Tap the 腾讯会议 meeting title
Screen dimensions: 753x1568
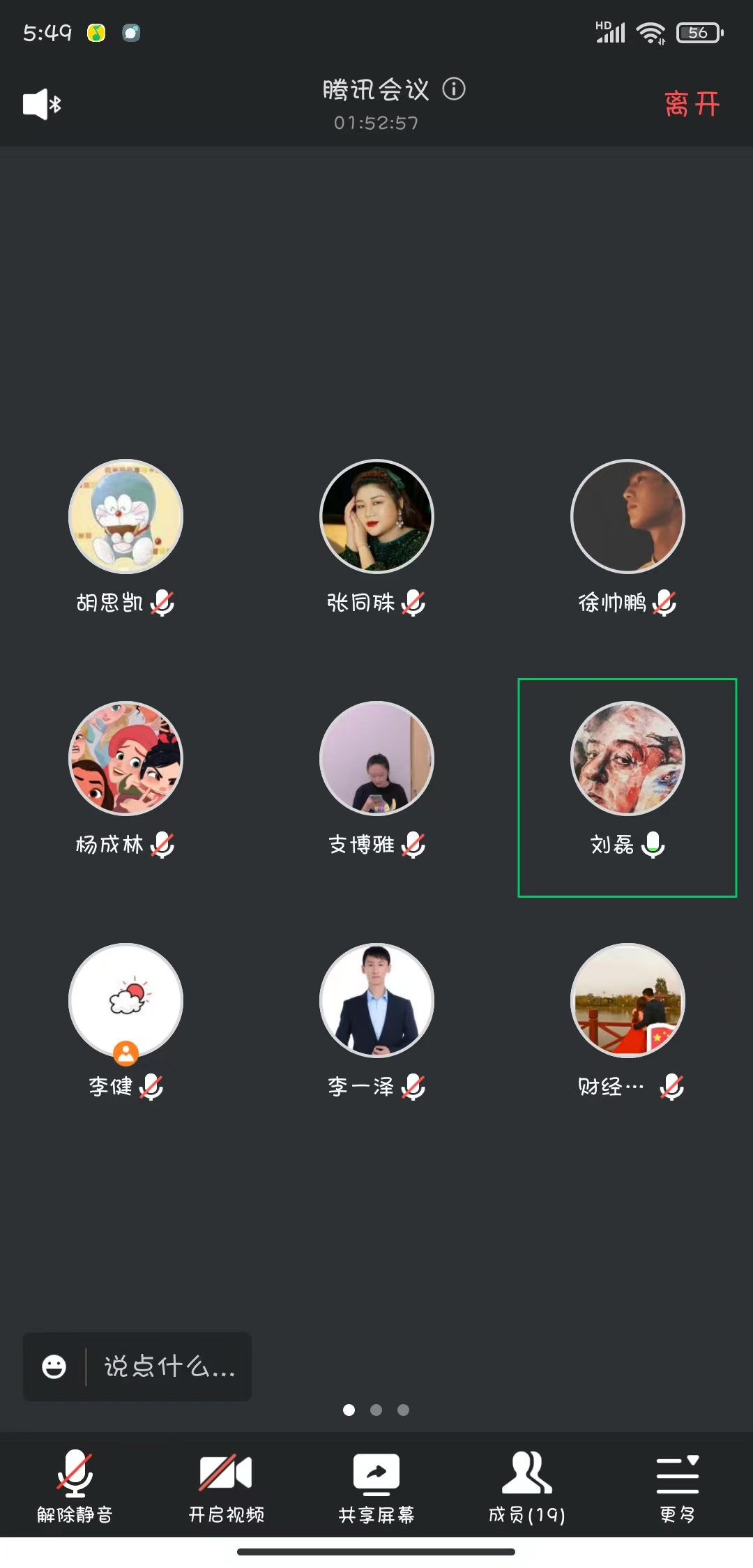[376, 89]
